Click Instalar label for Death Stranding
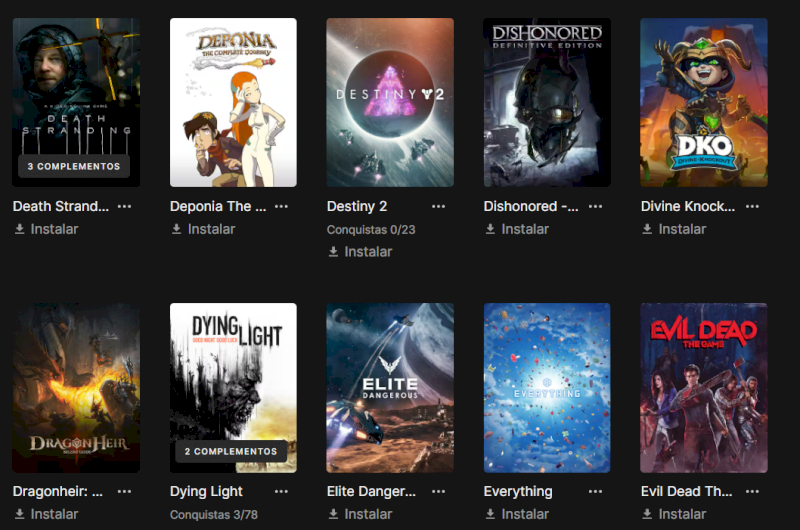 pyautogui.click(x=54, y=229)
